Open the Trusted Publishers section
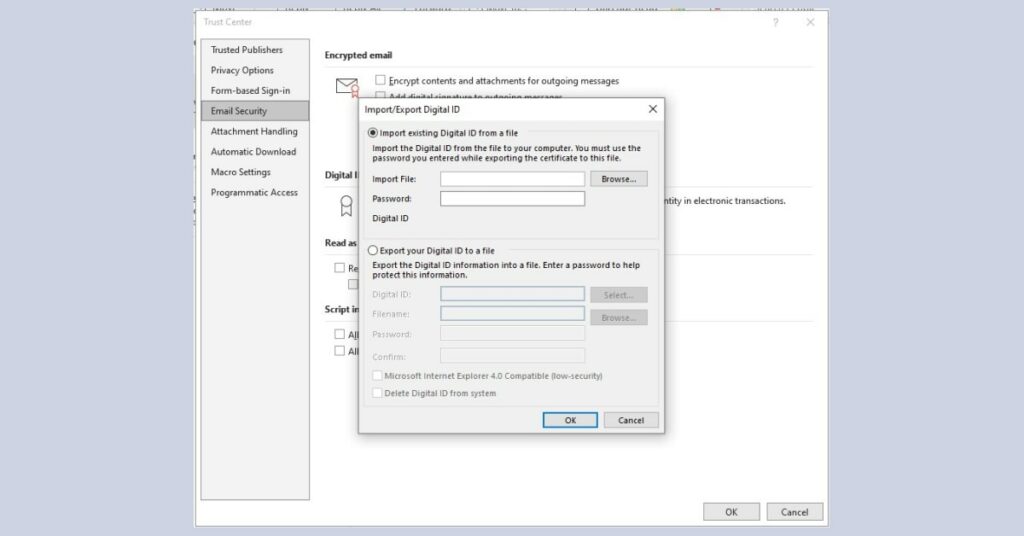This screenshot has height=536, width=1024. [x=246, y=50]
